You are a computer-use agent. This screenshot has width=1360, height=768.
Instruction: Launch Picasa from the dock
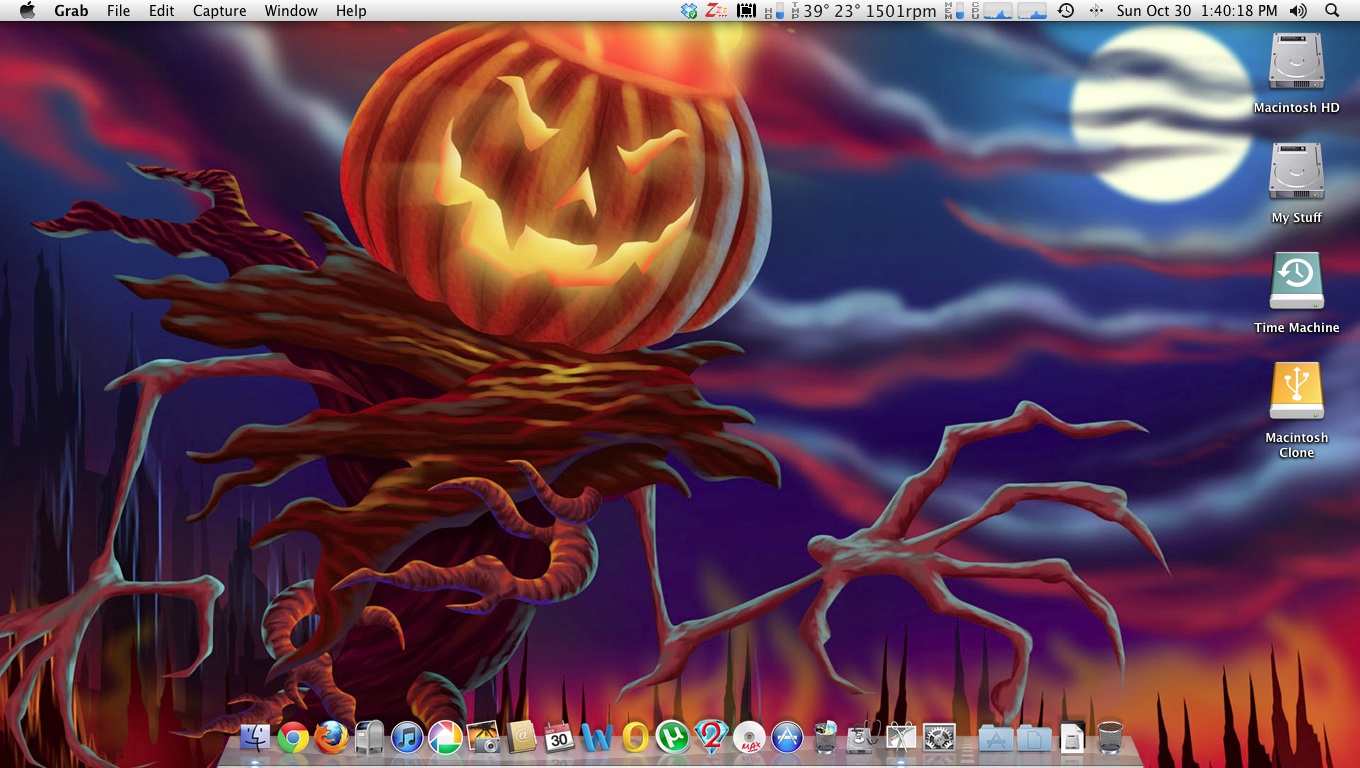pyautogui.click(x=445, y=738)
